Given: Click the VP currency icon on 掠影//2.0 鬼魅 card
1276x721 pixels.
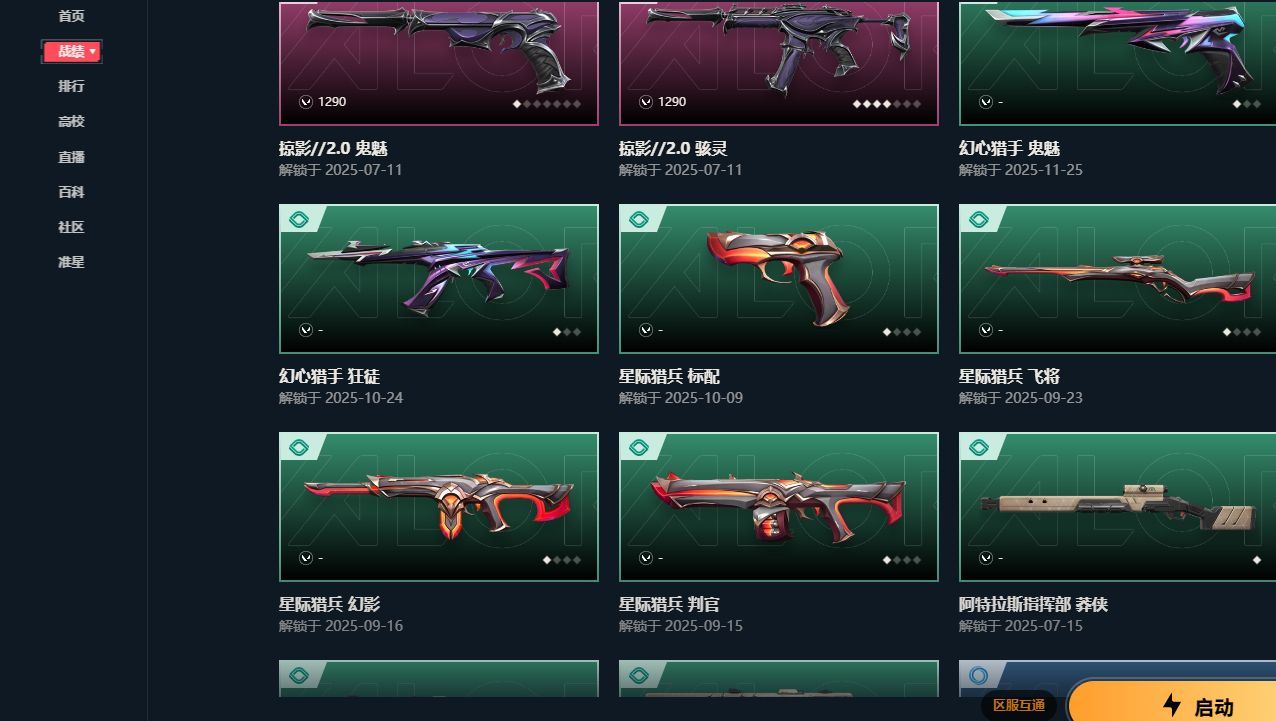Looking at the screenshot, I should [306, 102].
